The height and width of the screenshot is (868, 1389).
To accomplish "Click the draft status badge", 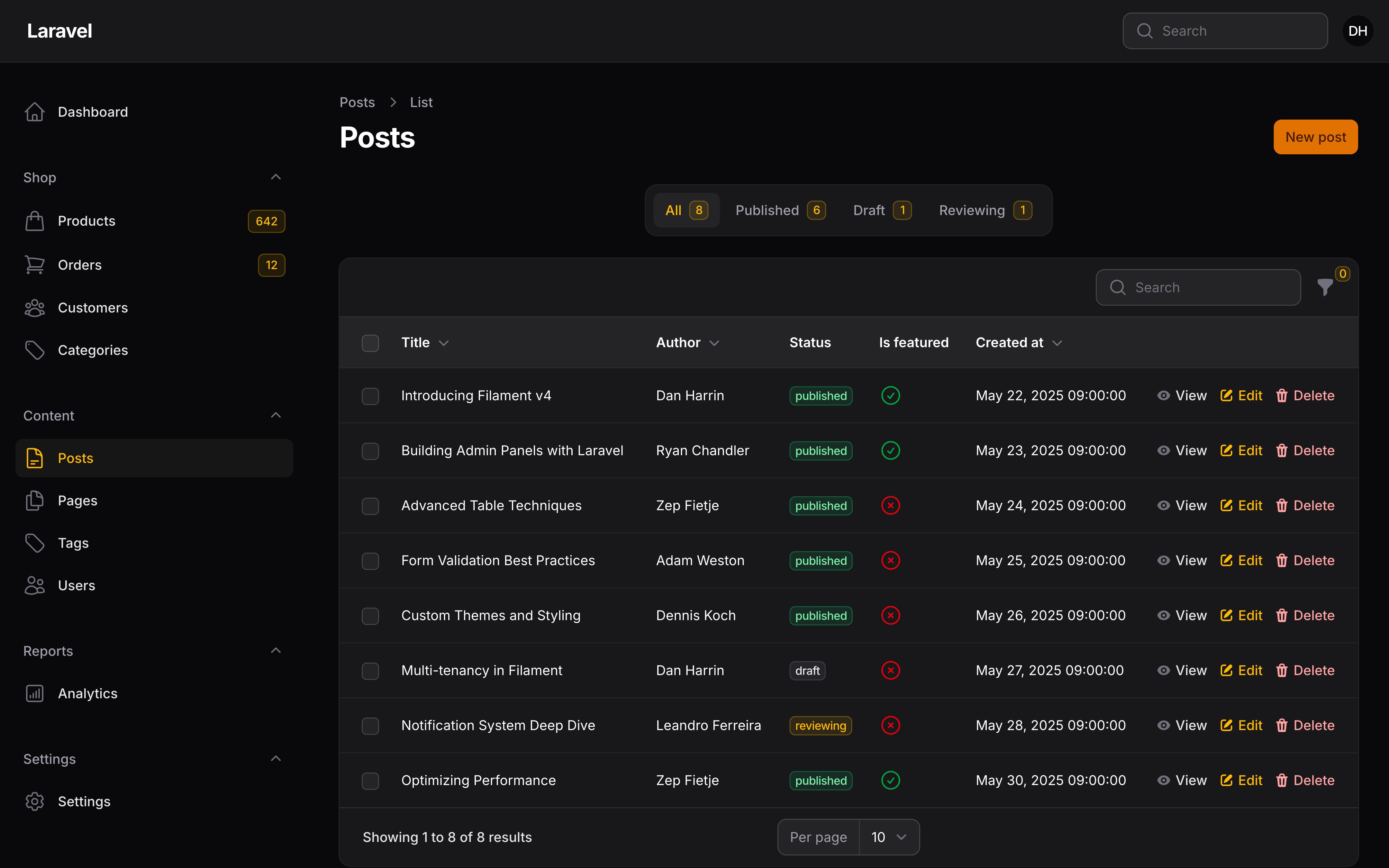I will tap(807, 671).
